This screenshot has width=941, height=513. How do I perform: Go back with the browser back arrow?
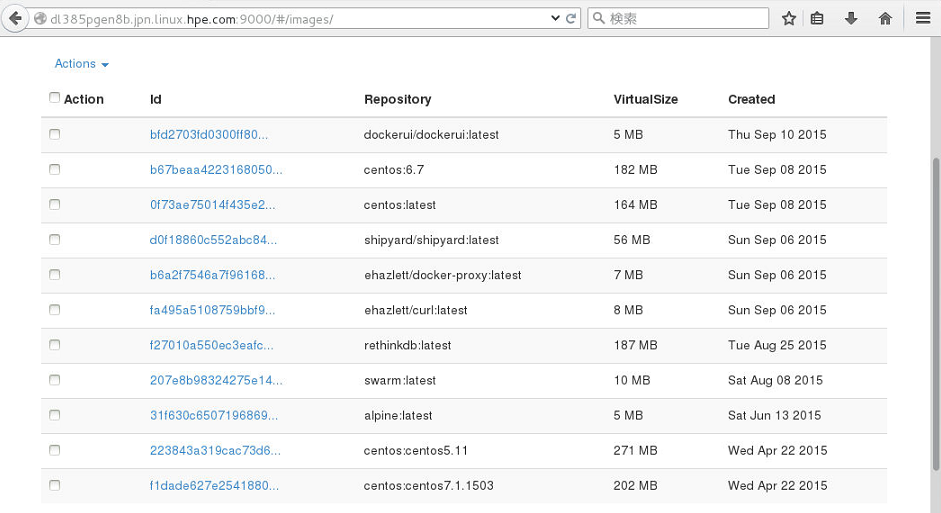point(14,19)
